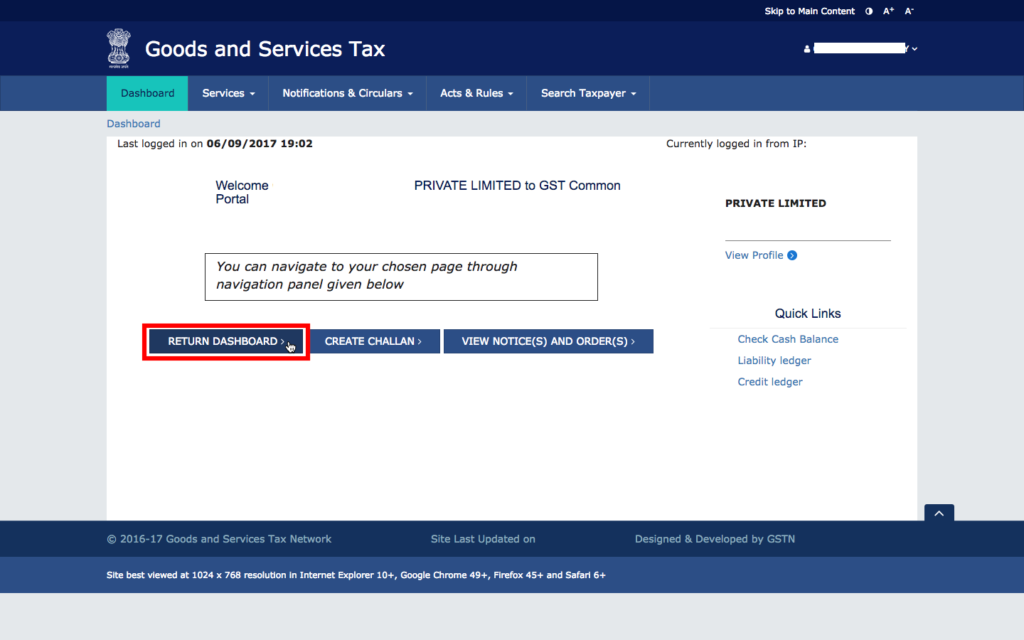The width and height of the screenshot is (1024, 640).
Task: Select the contrast adjustment circle icon
Action: [x=868, y=11]
